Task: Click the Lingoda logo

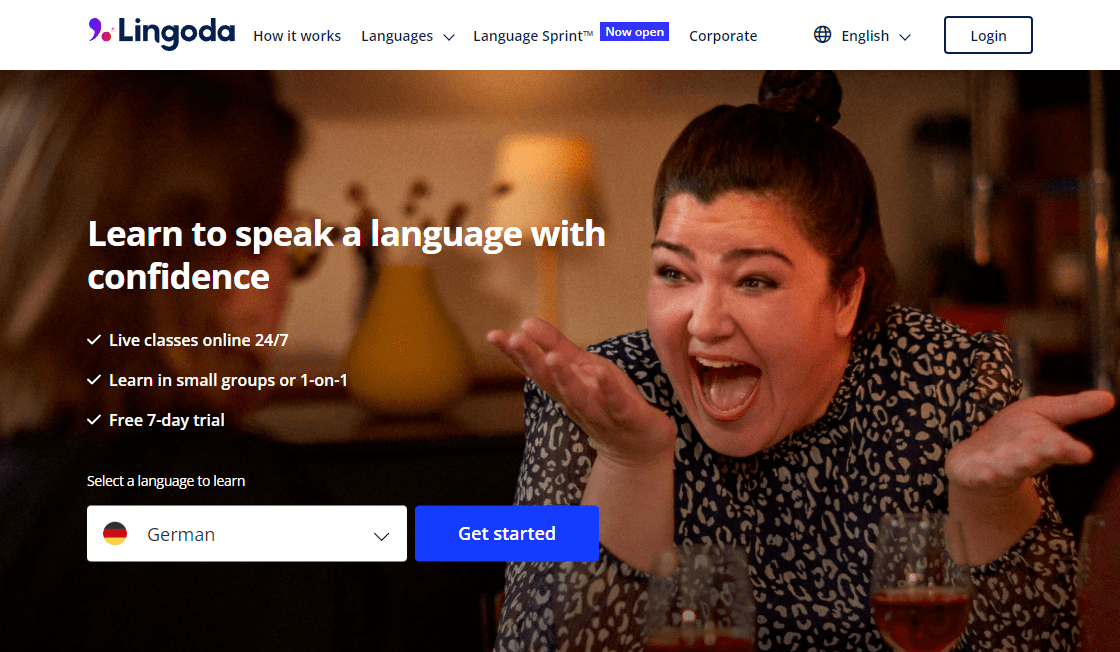Action: (161, 33)
